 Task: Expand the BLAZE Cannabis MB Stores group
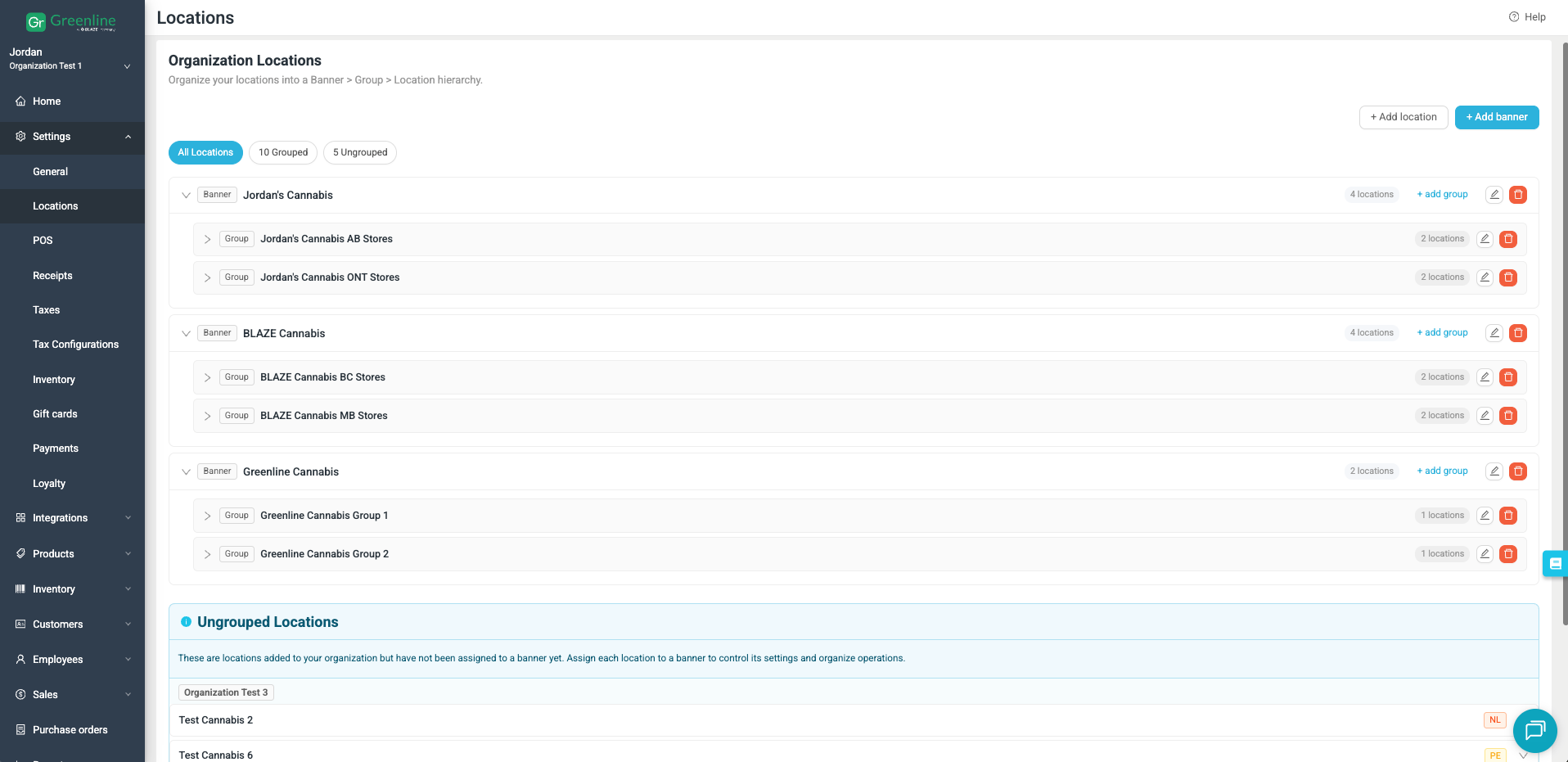pyautogui.click(x=207, y=416)
